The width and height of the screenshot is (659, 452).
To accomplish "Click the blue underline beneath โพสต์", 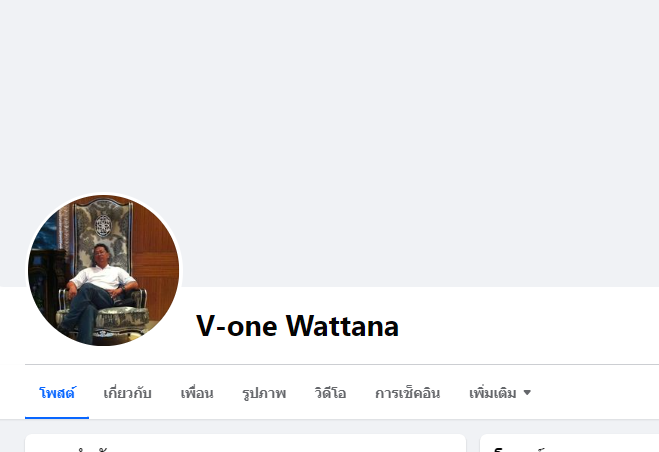I will (57, 418).
